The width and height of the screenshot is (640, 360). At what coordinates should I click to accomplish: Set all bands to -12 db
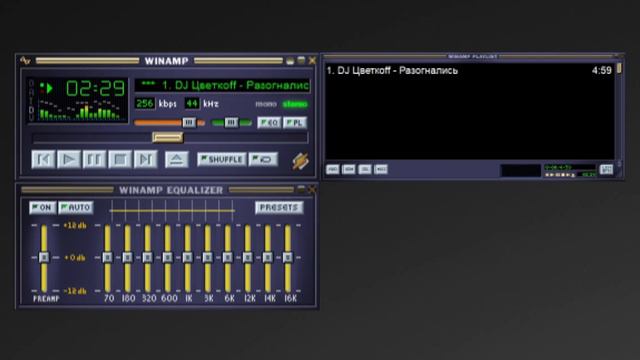75,291
